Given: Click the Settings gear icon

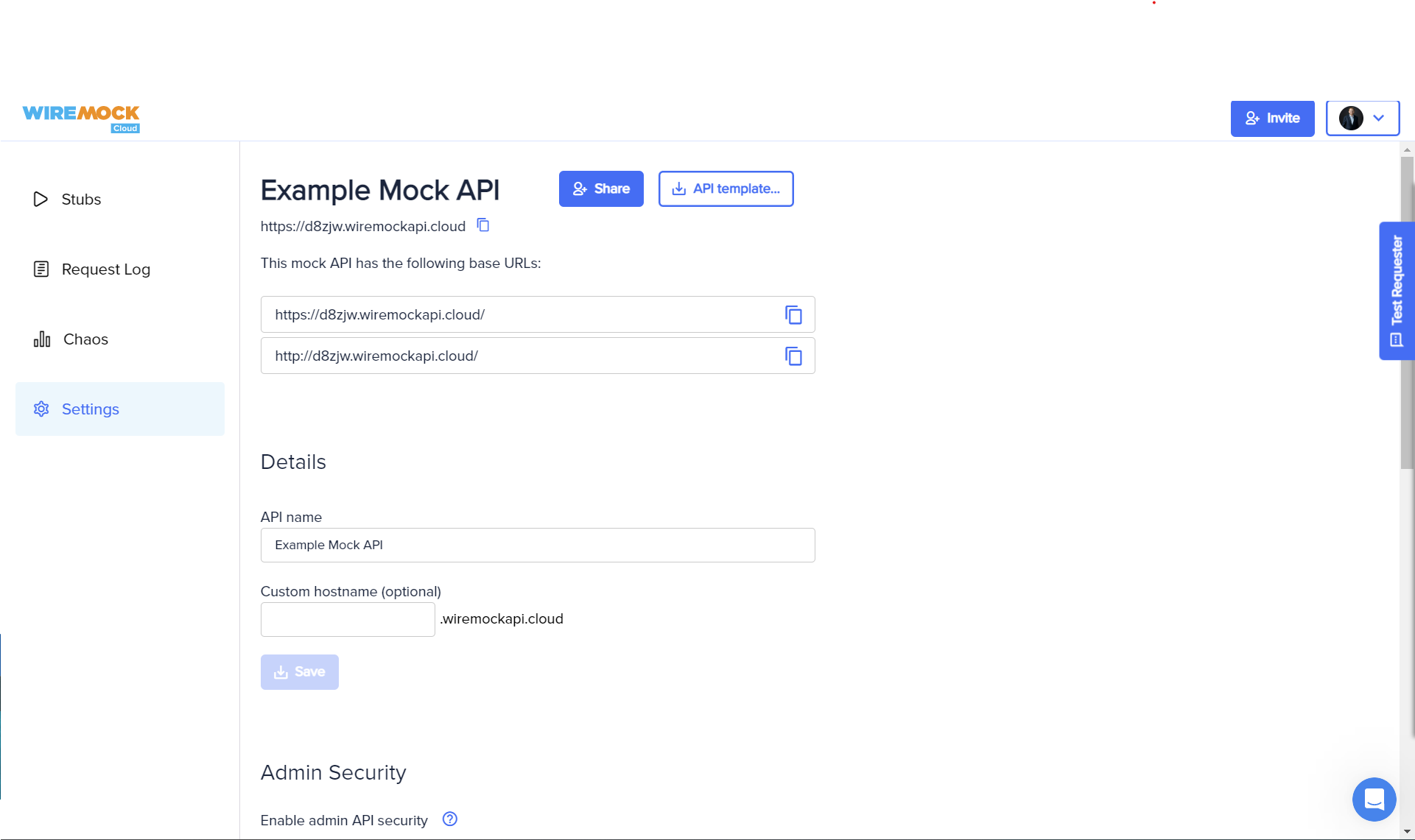Looking at the screenshot, I should [x=41, y=409].
